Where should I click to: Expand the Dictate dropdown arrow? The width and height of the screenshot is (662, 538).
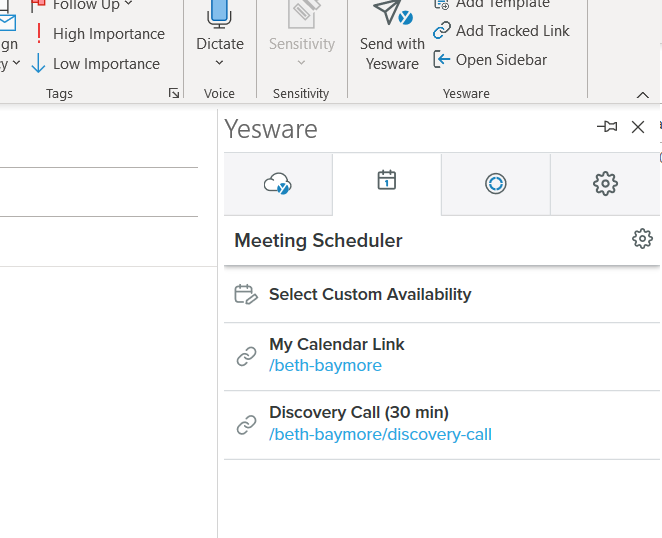tap(220, 63)
